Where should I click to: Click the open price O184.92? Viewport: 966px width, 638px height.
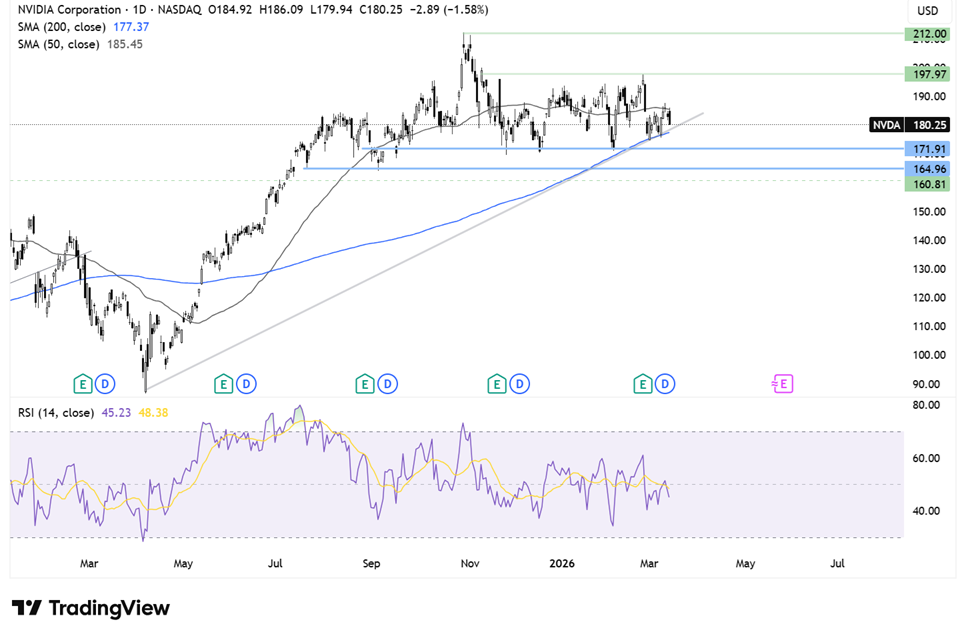click(x=230, y=10)
